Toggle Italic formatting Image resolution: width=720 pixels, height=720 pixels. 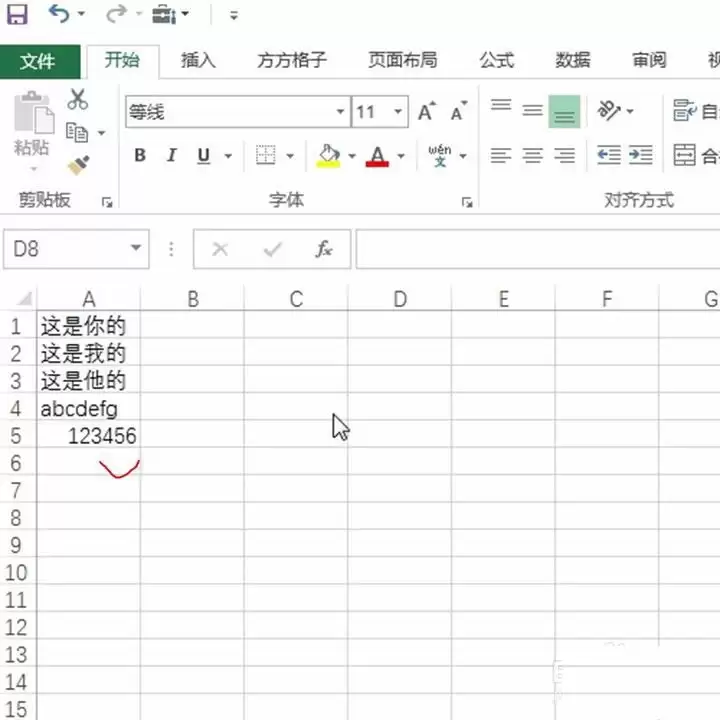[171, 156]
